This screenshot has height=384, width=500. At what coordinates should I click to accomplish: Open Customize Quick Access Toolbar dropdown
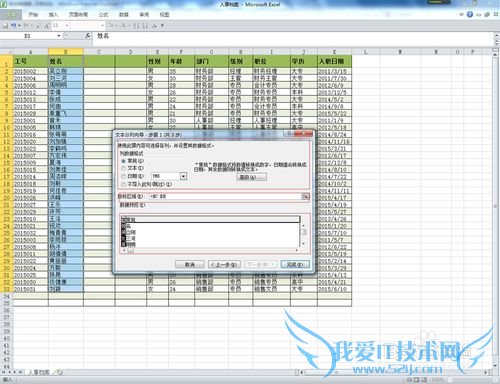tap(162, 26)
